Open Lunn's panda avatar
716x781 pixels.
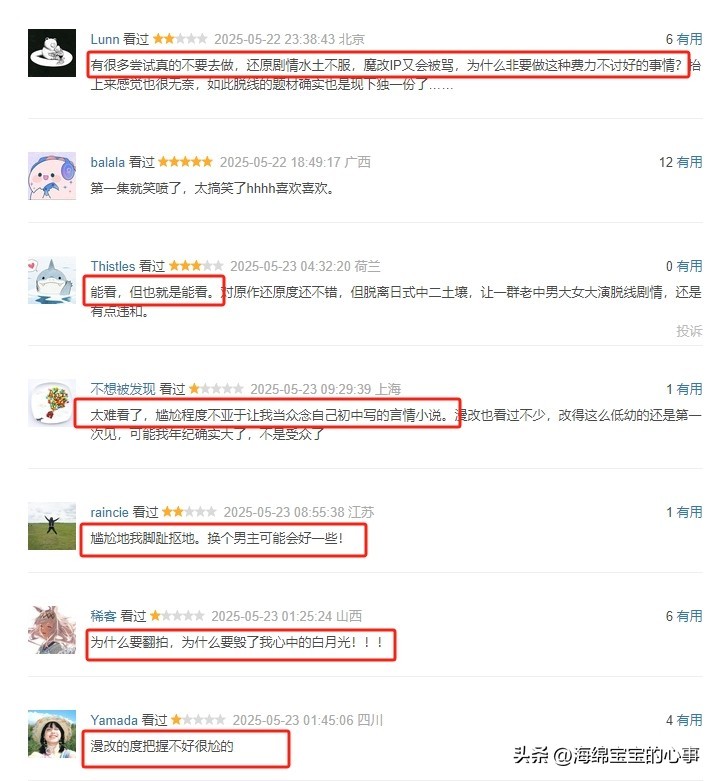(x=52, y=53)
